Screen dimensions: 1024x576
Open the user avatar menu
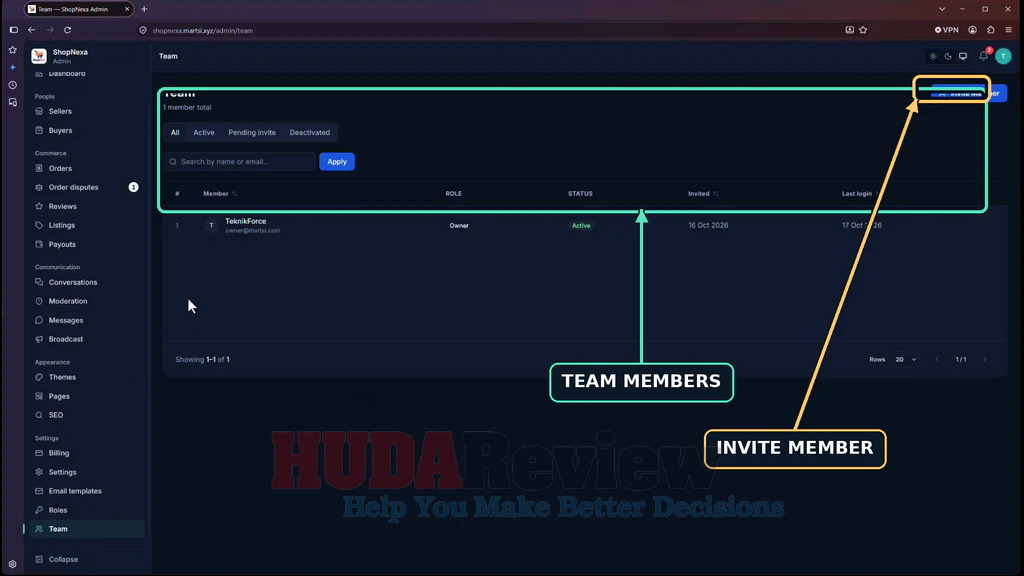pos(1003,56)
